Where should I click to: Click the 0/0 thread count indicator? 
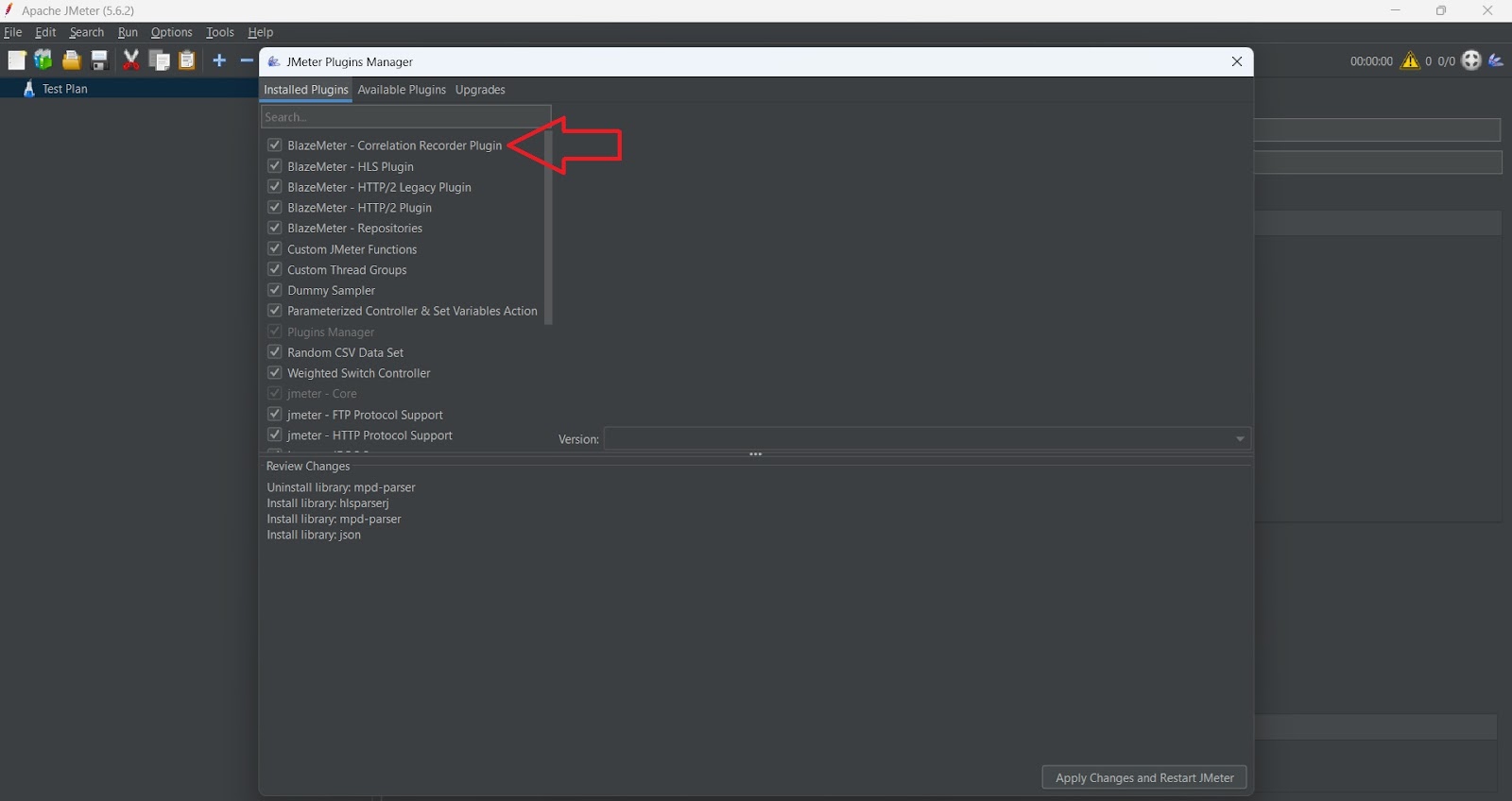[x=1446, y=61]
